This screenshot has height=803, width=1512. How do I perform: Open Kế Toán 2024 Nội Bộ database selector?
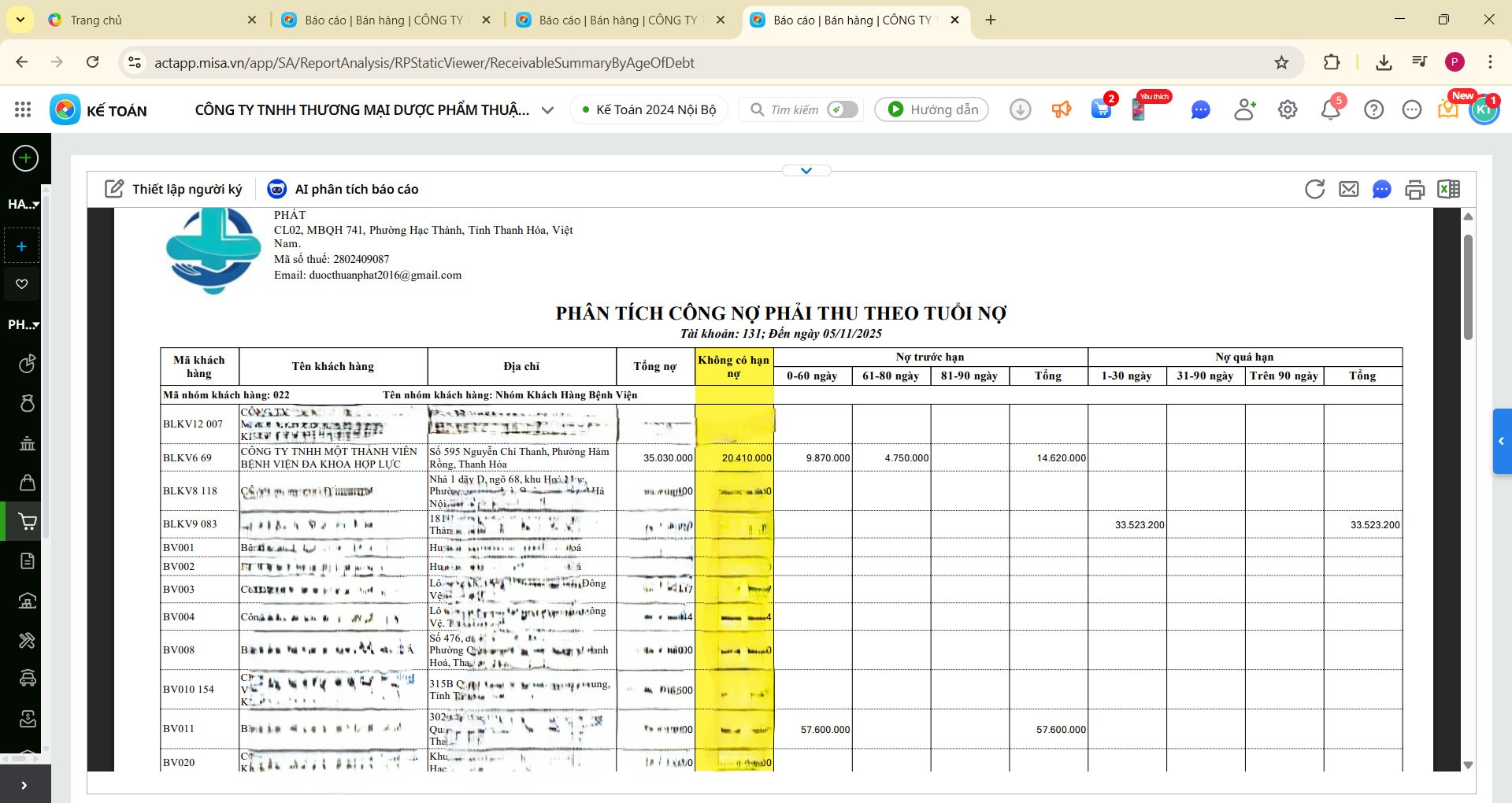[x=648, y=110]
